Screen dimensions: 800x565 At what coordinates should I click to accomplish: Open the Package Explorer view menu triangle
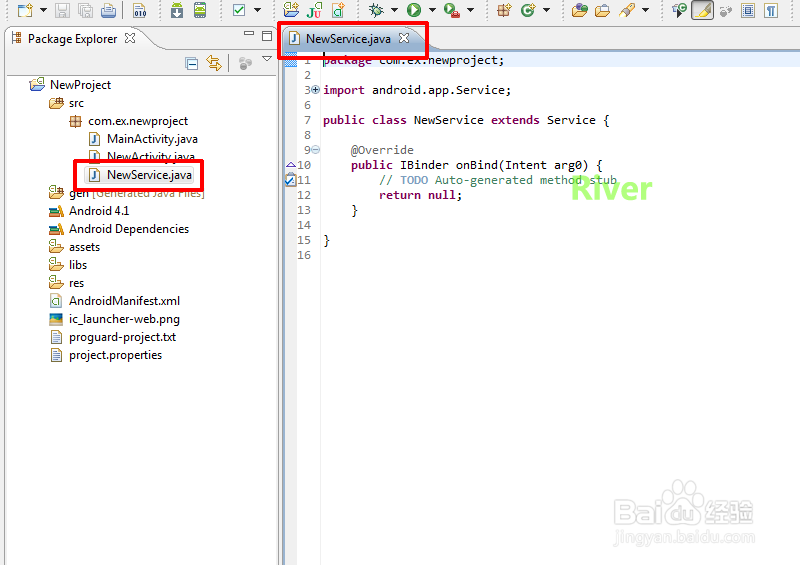[267, 59]
